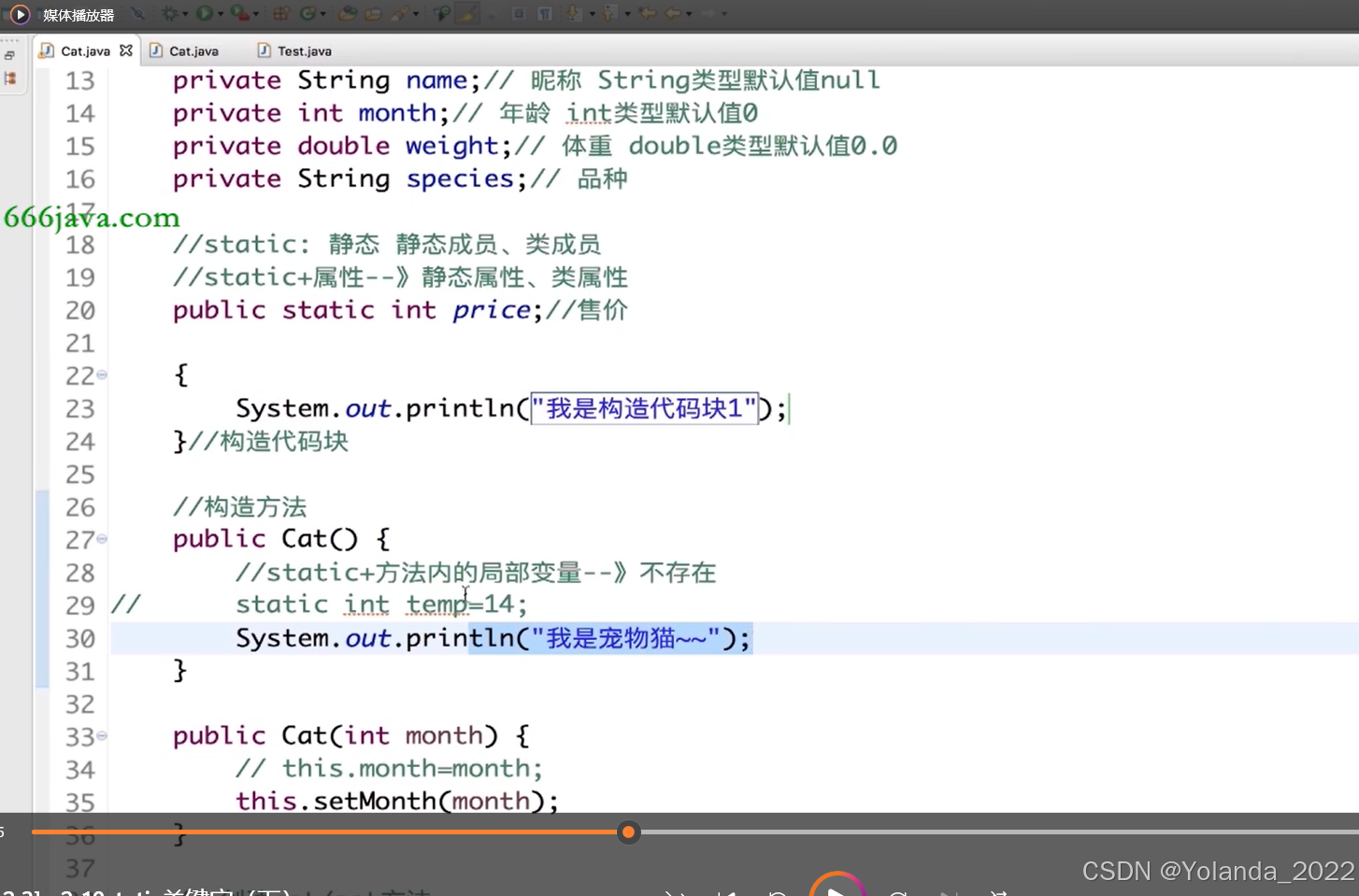Viewport: 1359px width, 896px height.
Task: Click the Next Annotation down arrow icon
Action: click(x=573, y=14)
